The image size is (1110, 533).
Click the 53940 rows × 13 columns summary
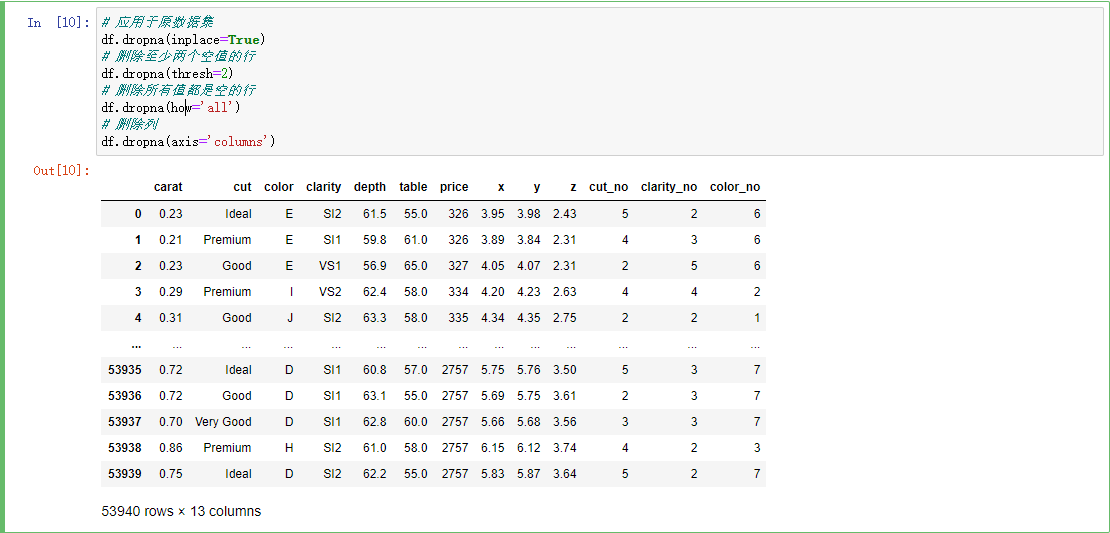(x=181, y=511)
